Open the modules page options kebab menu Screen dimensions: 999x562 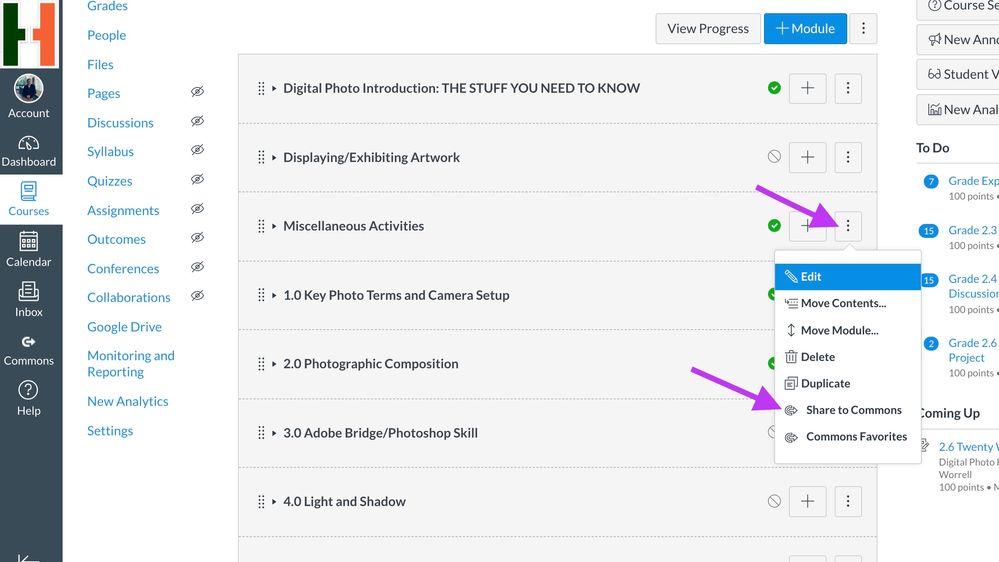(x=863, y=28)
